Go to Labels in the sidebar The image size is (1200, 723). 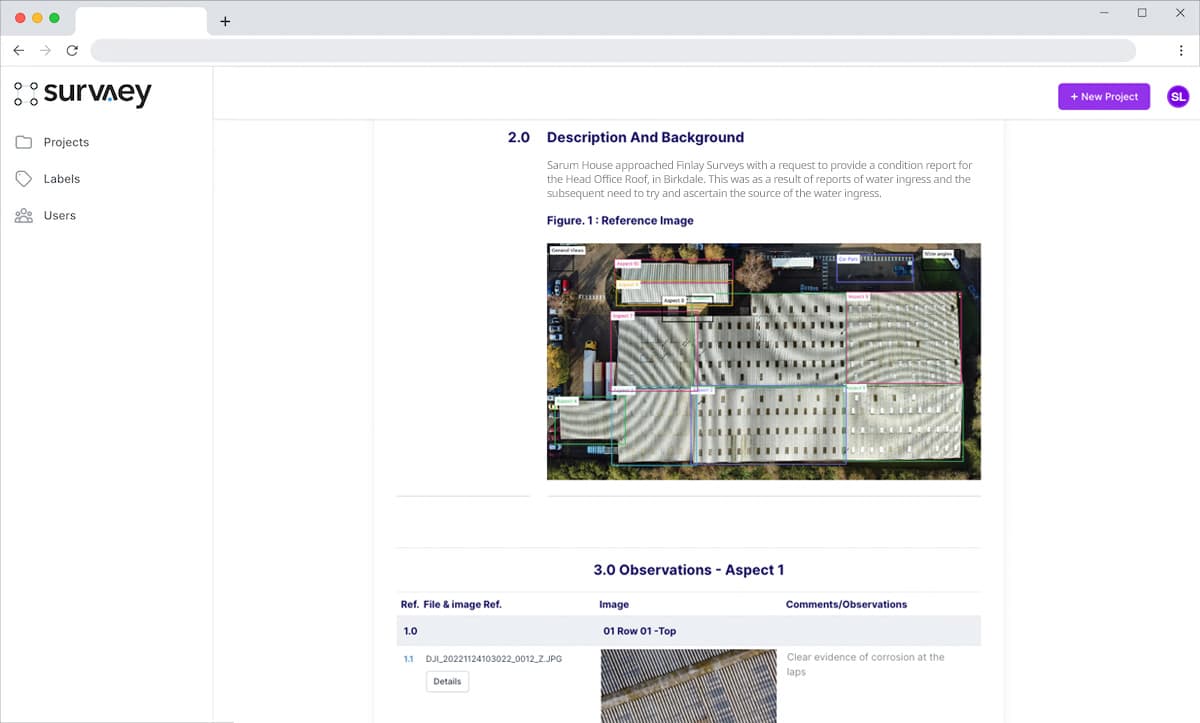pos(61,179)
